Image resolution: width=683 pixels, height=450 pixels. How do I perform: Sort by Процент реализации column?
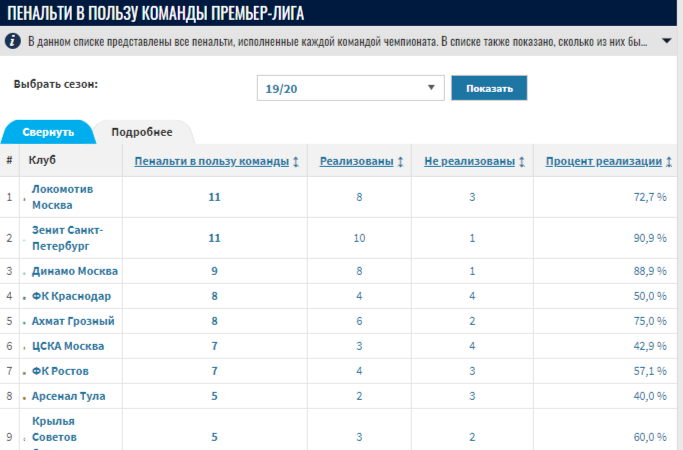[604, 161]
